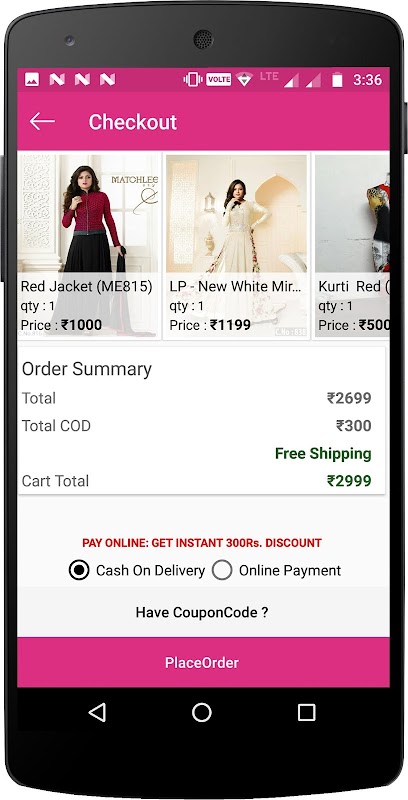The image size is (408, 800).
Task: Tap the image notification icon in status bar
Action: click(x=32, y=80)
